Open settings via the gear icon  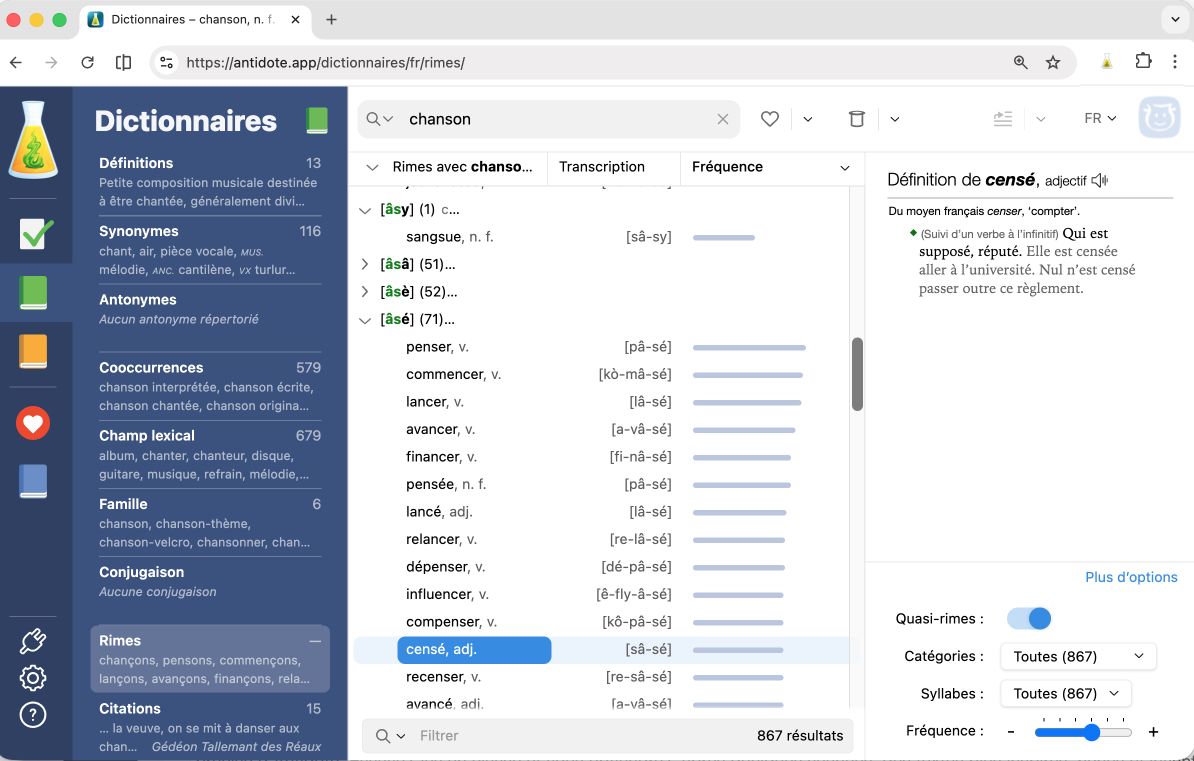point(33,678)
